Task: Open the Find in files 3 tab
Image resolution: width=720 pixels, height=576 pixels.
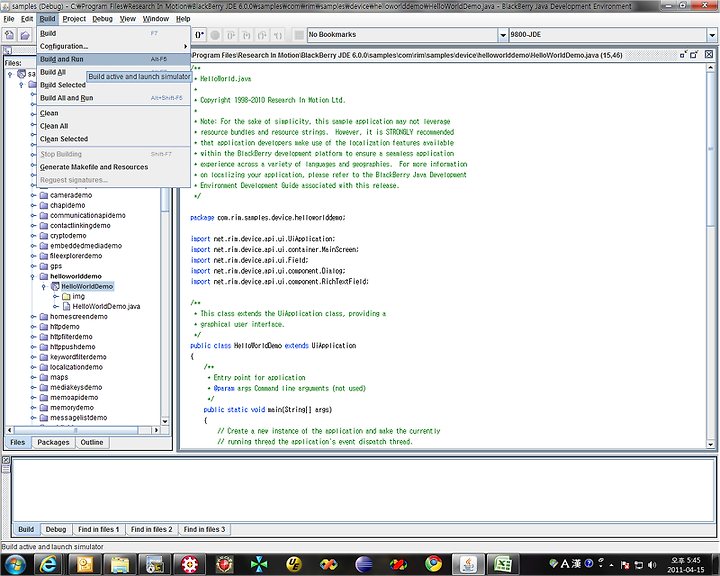Action: [x=204, y=529]
